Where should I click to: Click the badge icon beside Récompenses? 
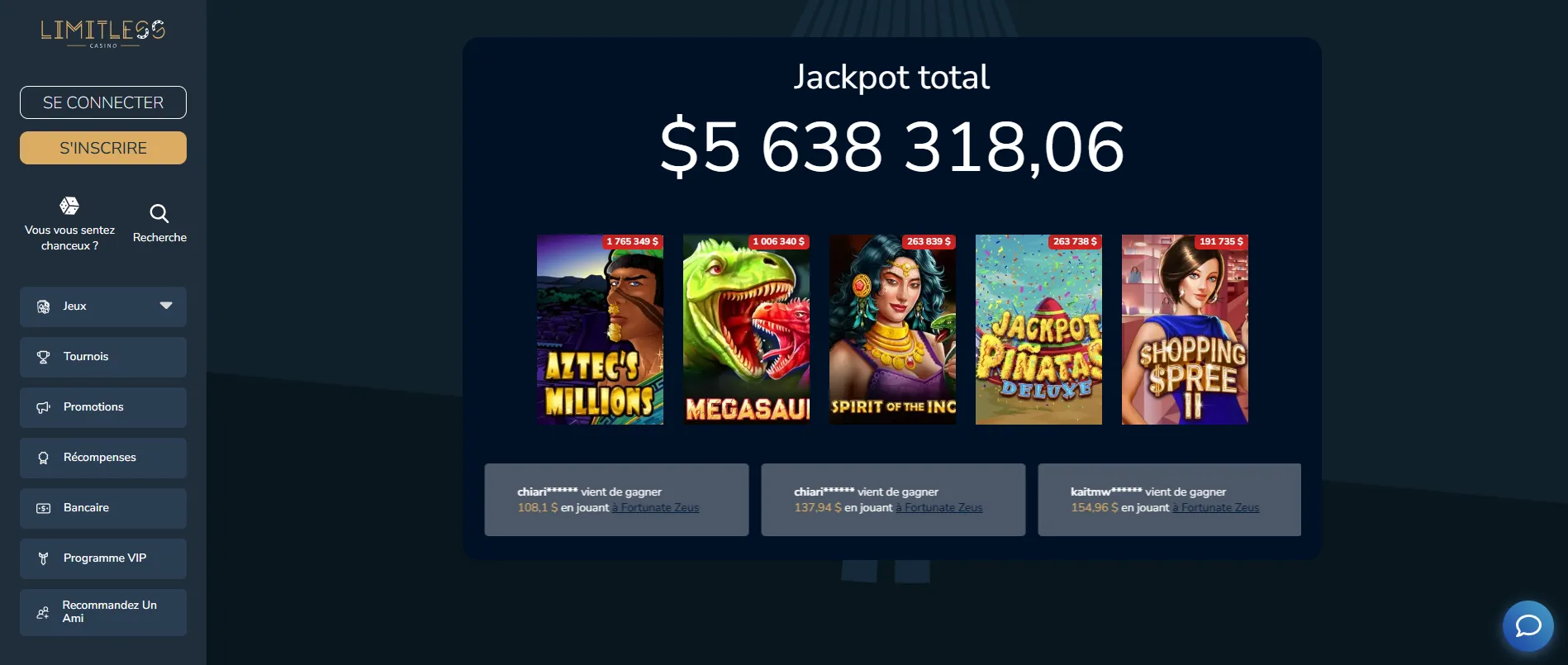coord(44,458)
